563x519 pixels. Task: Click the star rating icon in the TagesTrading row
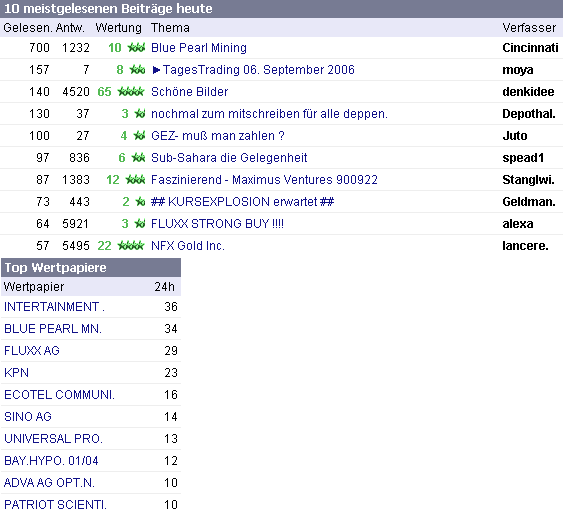[138, 69]
